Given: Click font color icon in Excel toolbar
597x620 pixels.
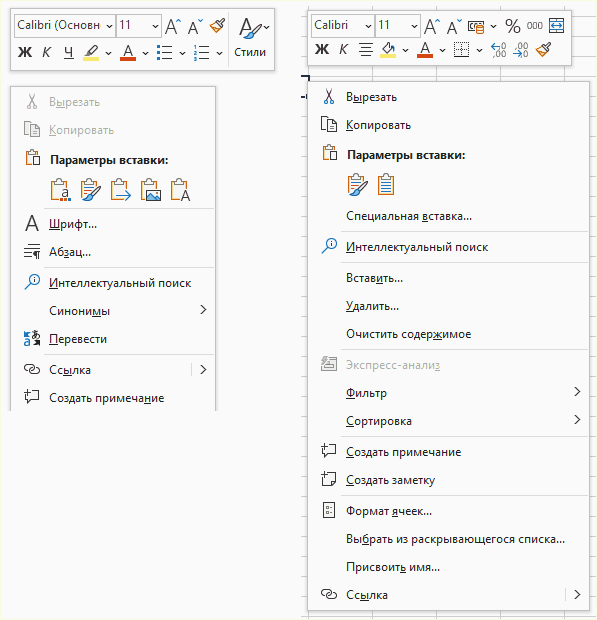Looking at the screenshot, I should pyautogui.click(x=425, y=50).
